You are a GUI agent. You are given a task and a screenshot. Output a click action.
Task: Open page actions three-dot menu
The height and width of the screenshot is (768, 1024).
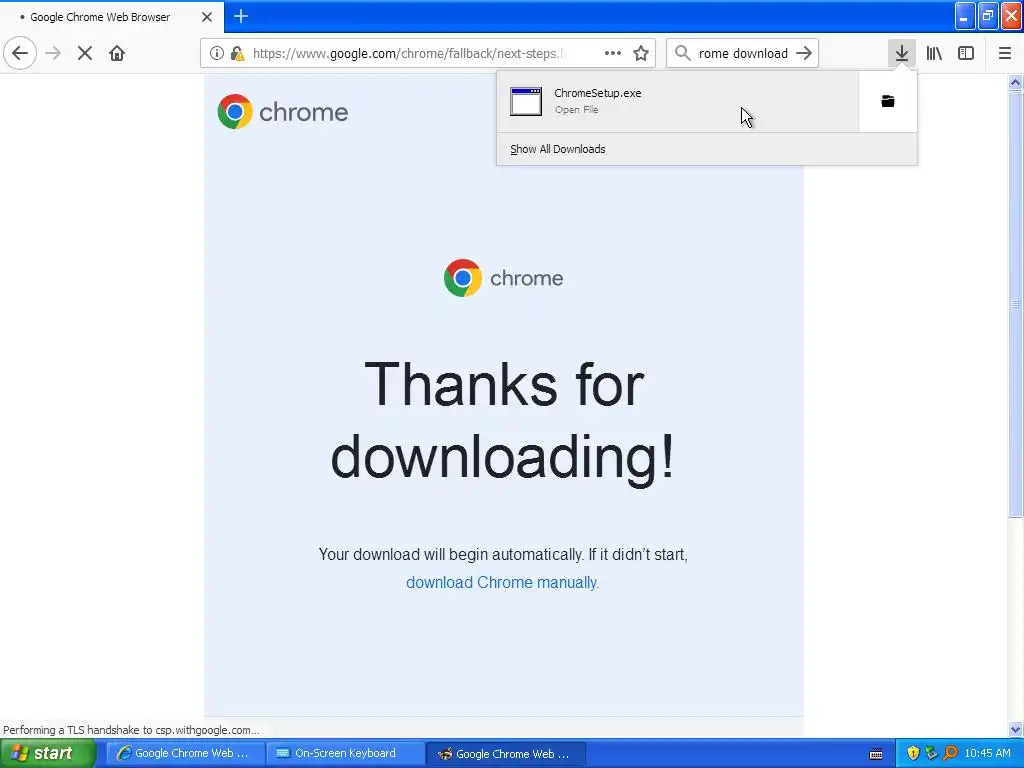click(x=613, y=53)
